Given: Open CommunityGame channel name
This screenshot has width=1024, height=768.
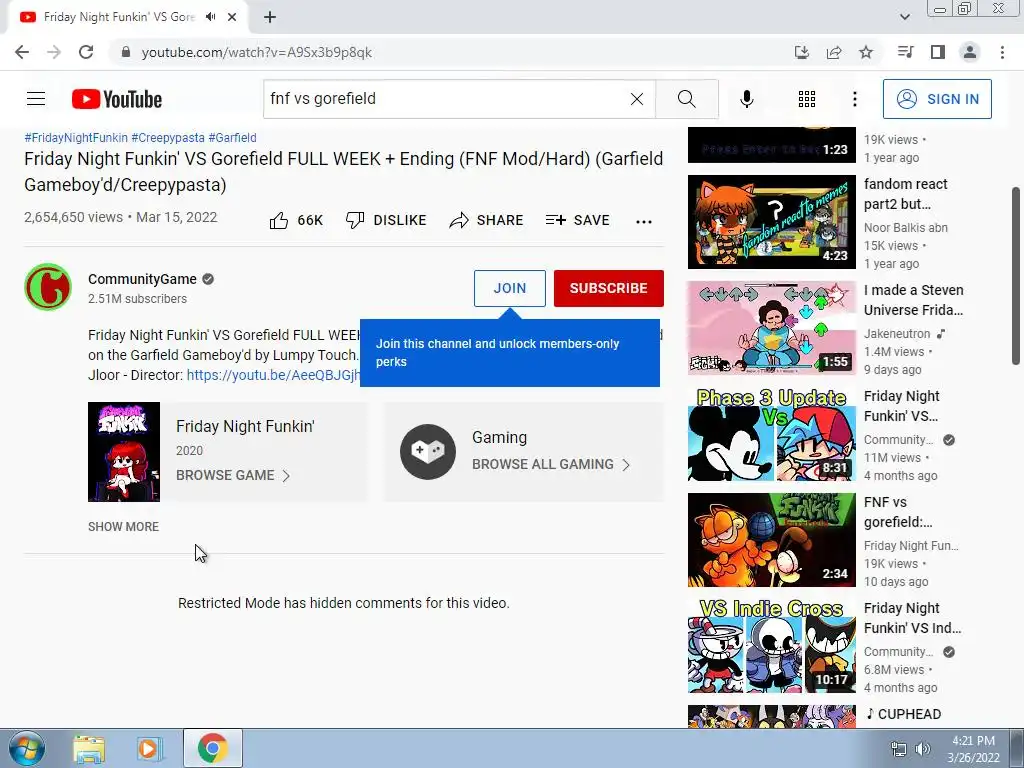Looking at the screenshot, I should (142, 279).
